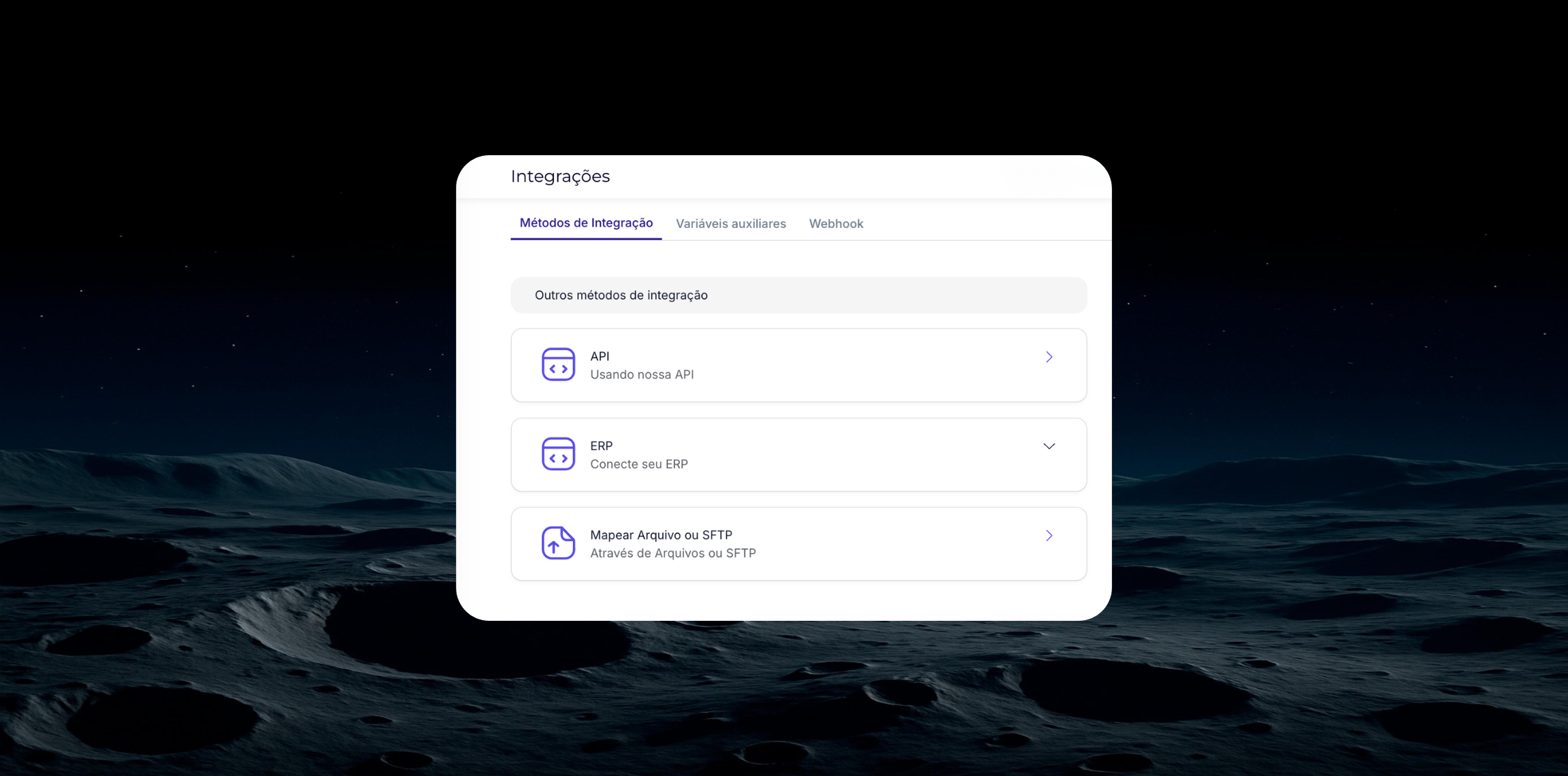1568x776 pixels.
Task: Click 'Através de Arquivos ou SFTP' text
Action: tap(672, 553)
